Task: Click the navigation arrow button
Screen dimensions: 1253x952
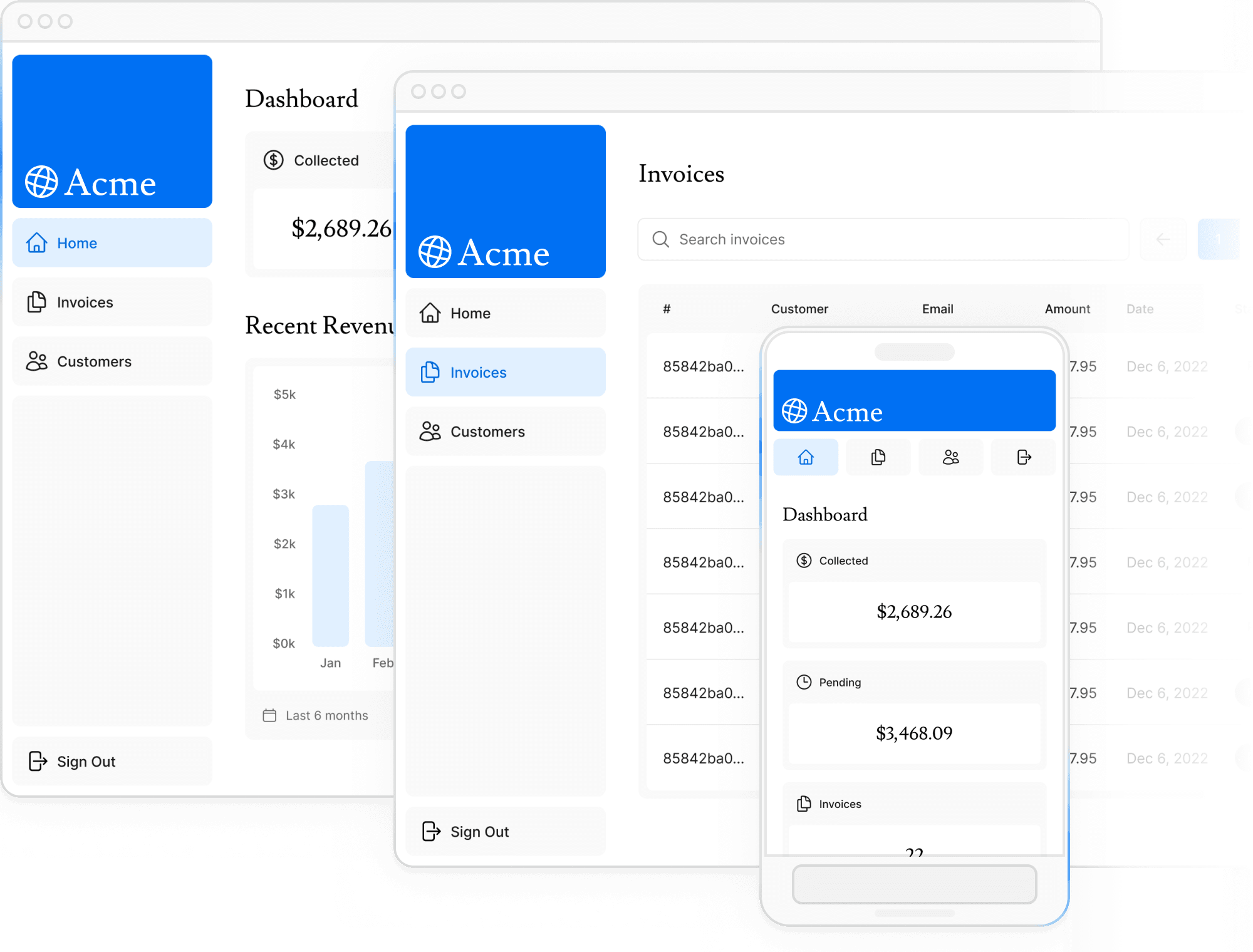Action: pyautogui.click(x=1162, y=240)
